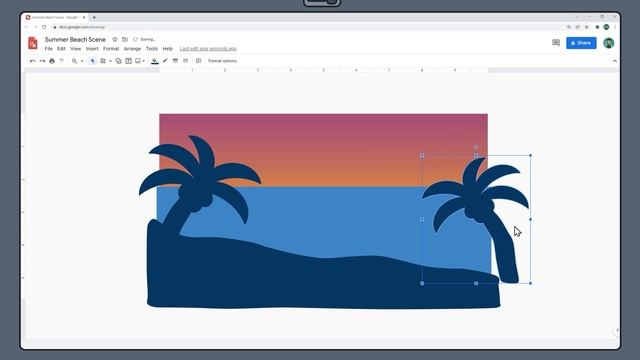Click the browser profile avatar in toolbar
This screenshot has width=640, height=360.
(x=606, y=27)
